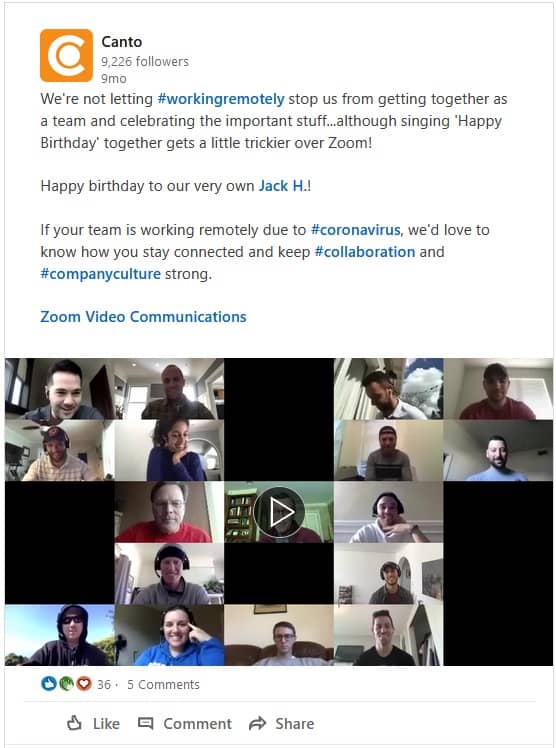Open the 36 reactions count

[103, 685]
